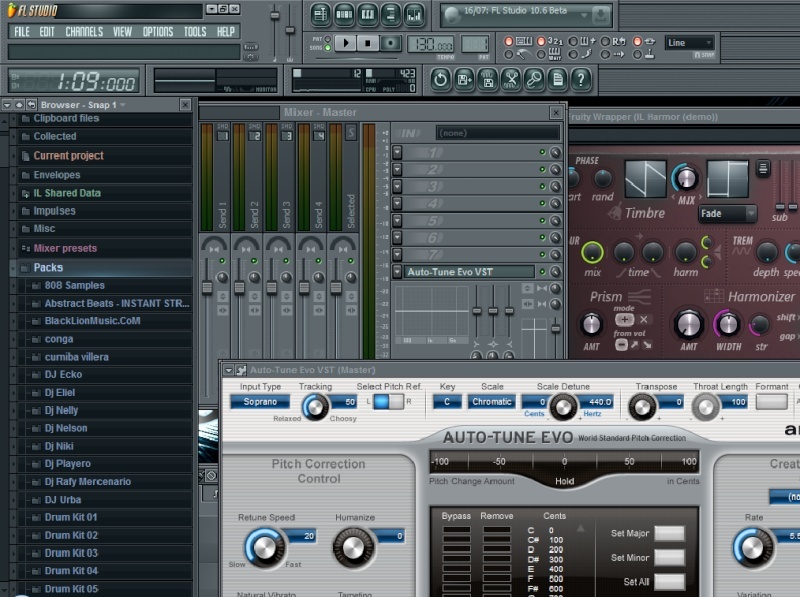800x597 pixels.
Task: Open the EDIT menu
Action: (x=47, y=32)
